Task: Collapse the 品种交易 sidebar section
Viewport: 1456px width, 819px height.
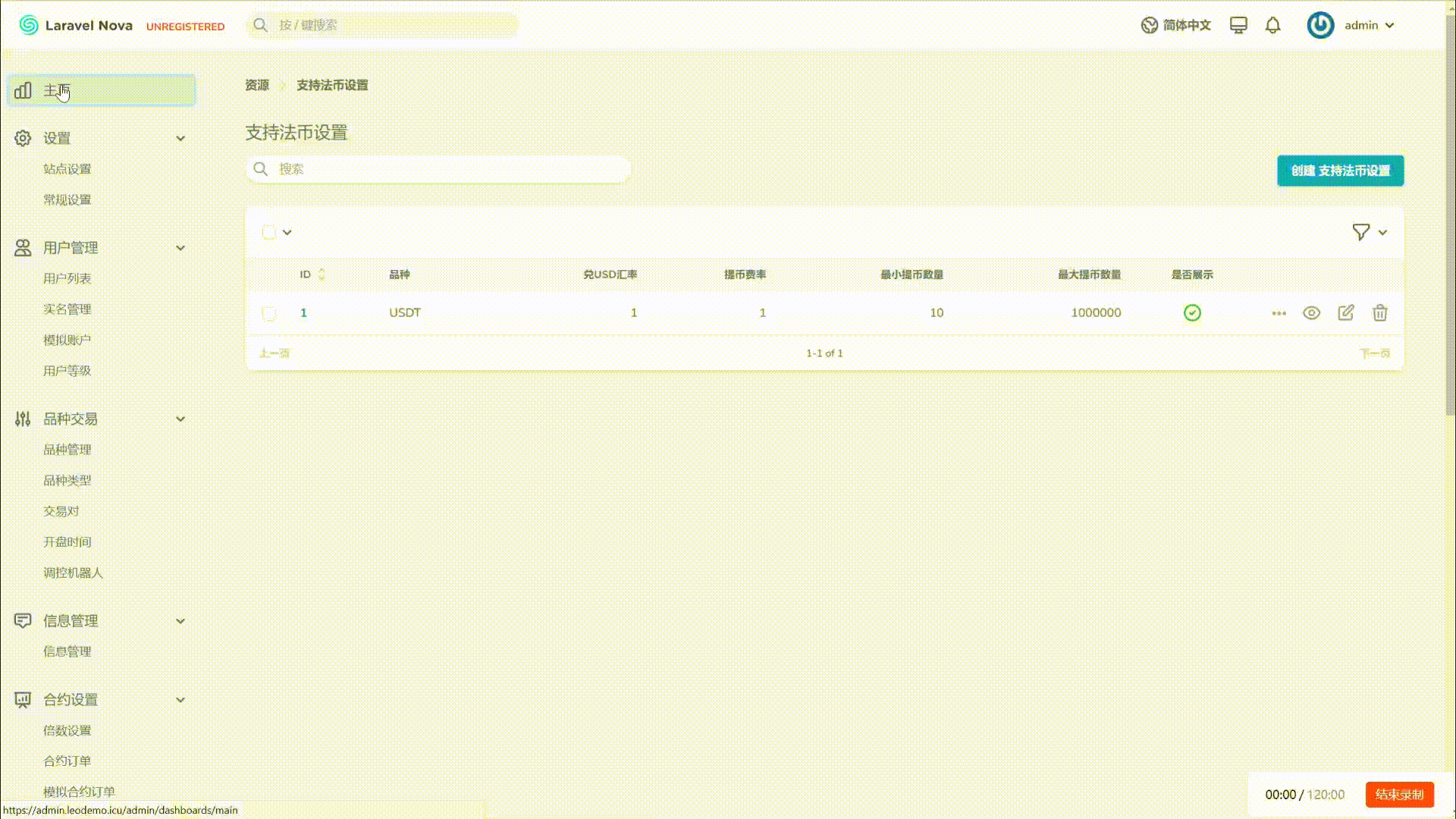Action: point(180,419)
